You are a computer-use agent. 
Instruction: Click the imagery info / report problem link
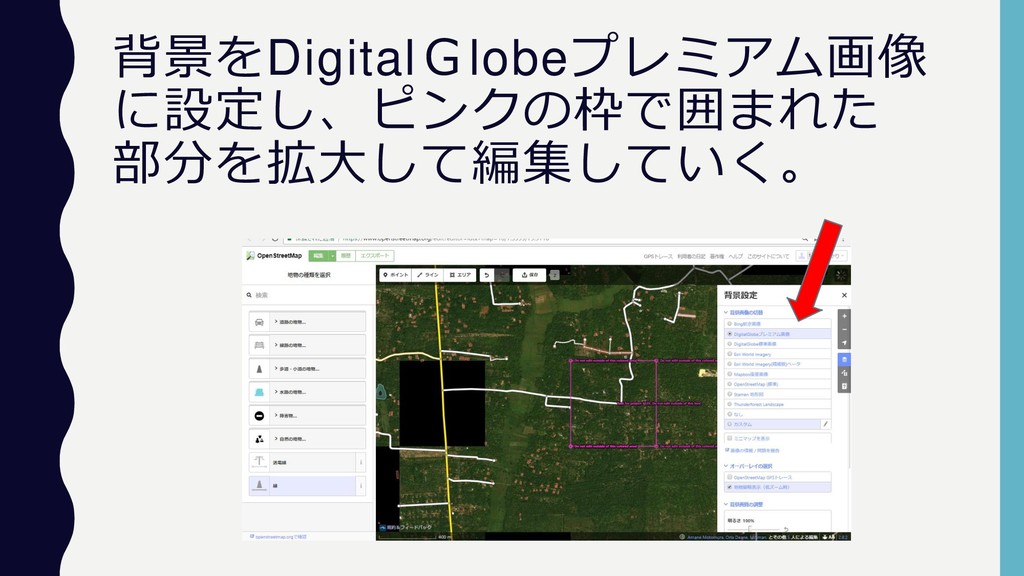click(x=752, y=451)
